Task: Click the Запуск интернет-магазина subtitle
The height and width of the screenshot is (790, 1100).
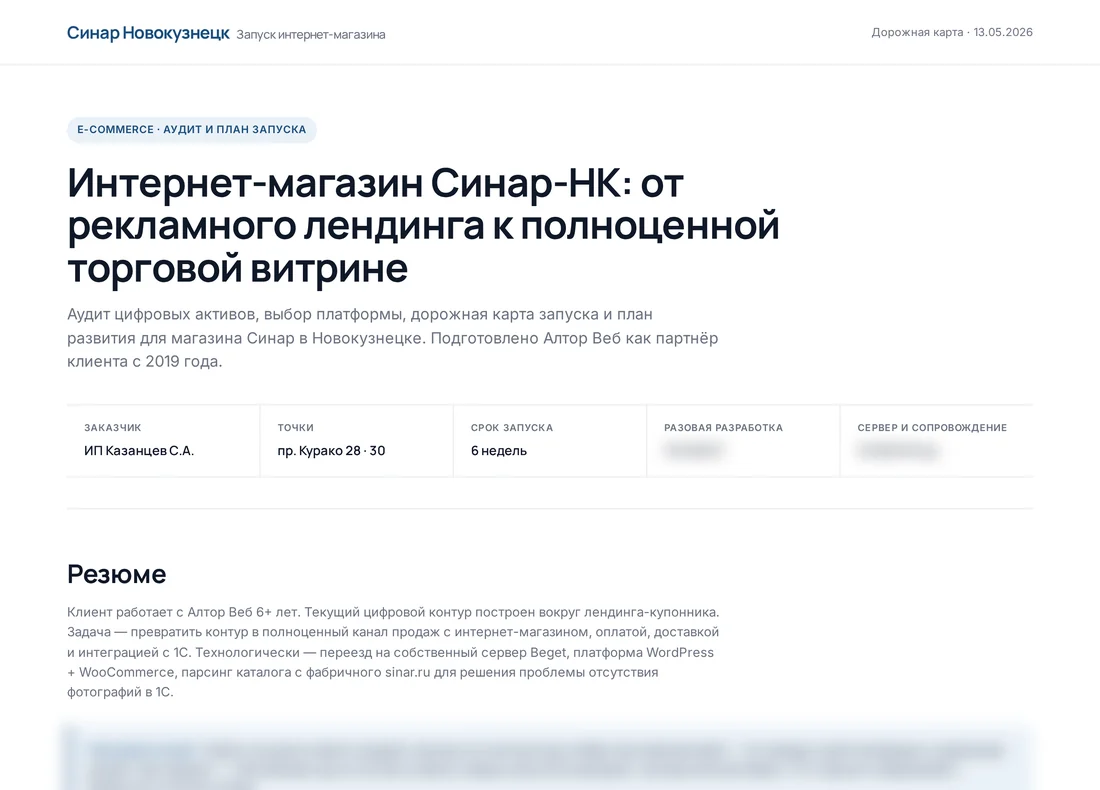Action: [x=311, y=34]
